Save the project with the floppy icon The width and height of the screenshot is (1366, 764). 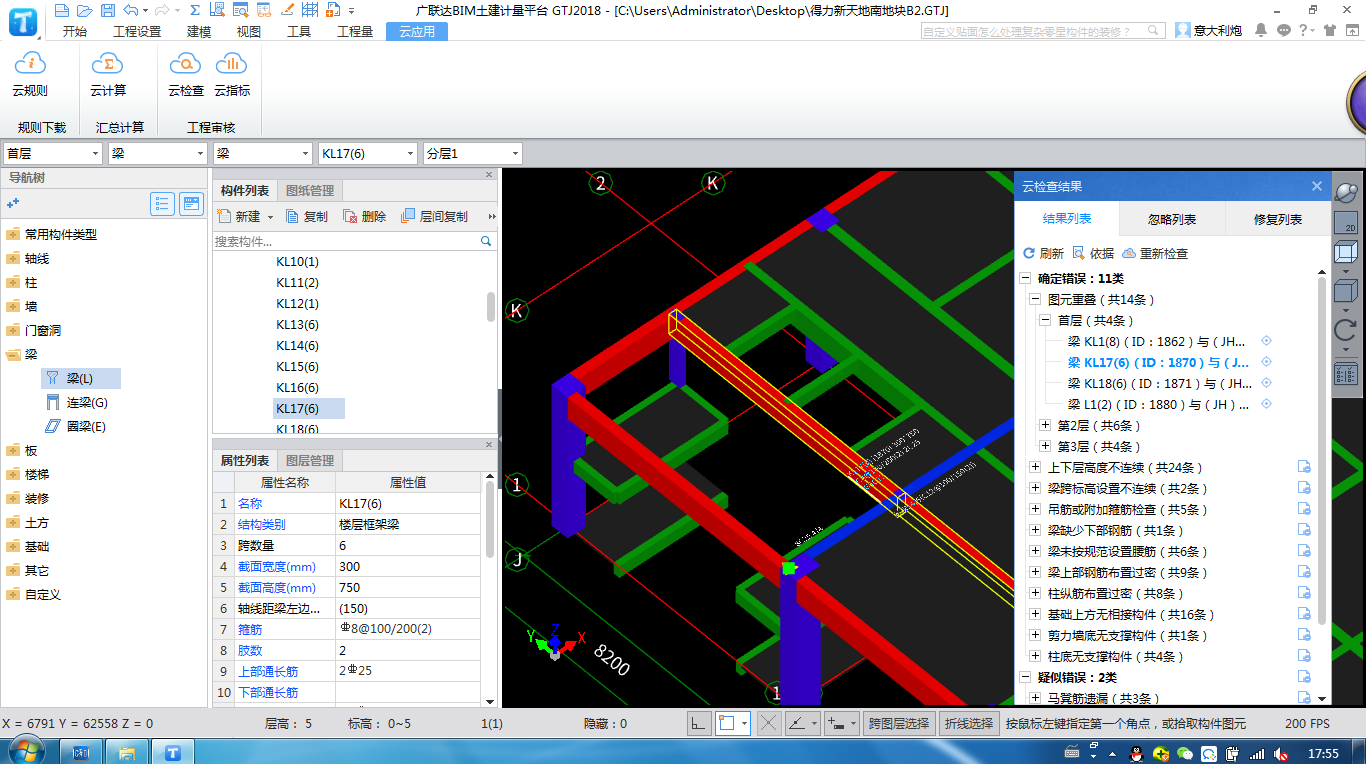click(106, 10)
